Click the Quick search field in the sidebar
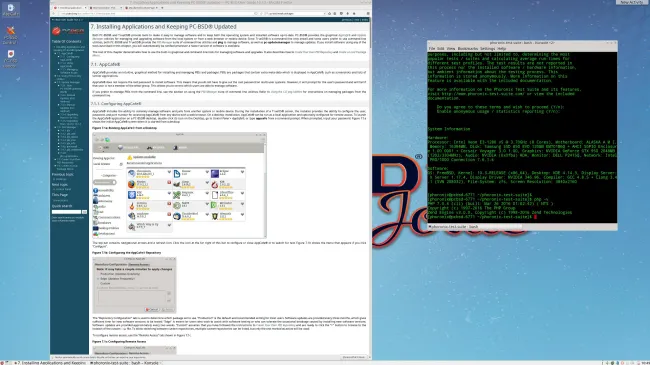The image size is (650, 365). click(x=66, y=212)
